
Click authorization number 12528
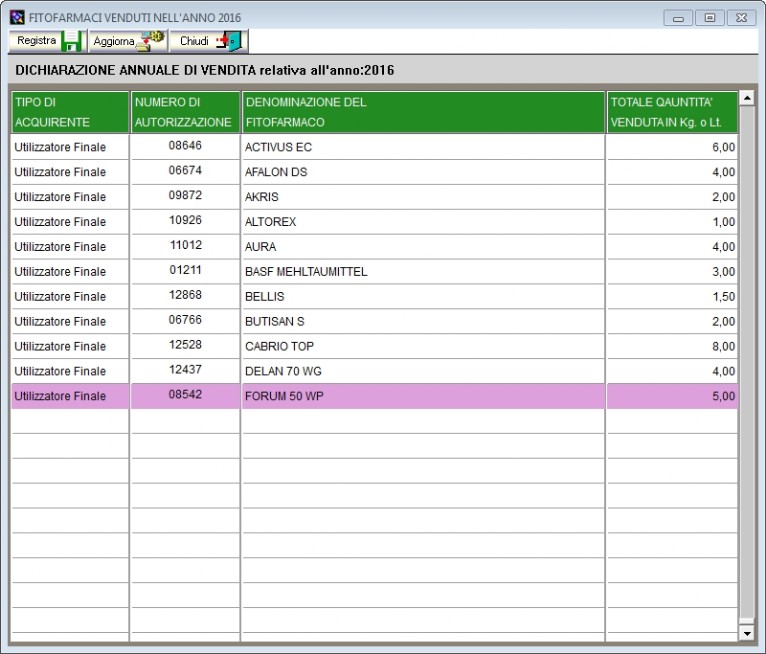tap(185, 345)
